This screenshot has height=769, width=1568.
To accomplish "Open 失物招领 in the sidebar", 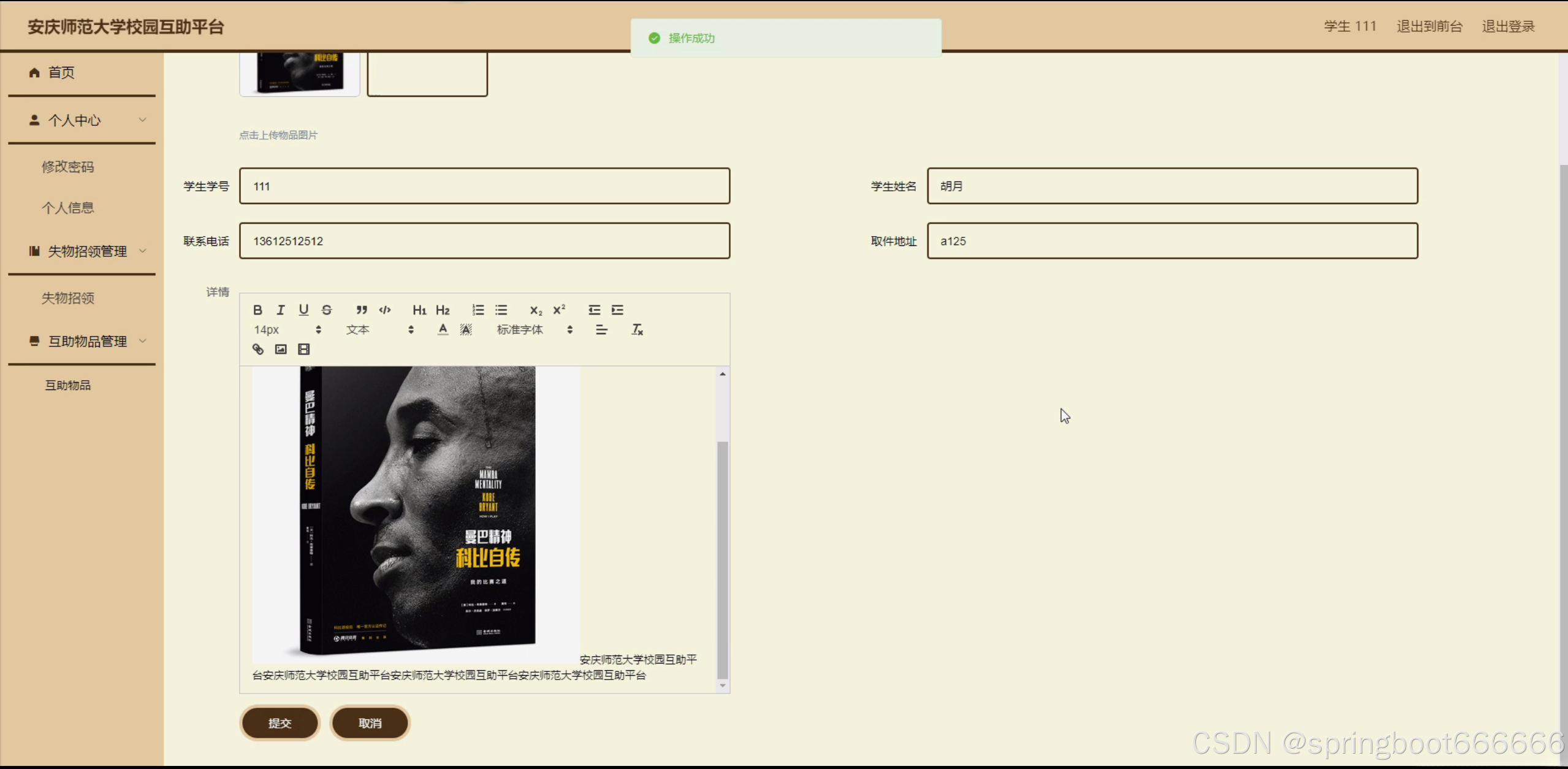I will coord(67,298).
